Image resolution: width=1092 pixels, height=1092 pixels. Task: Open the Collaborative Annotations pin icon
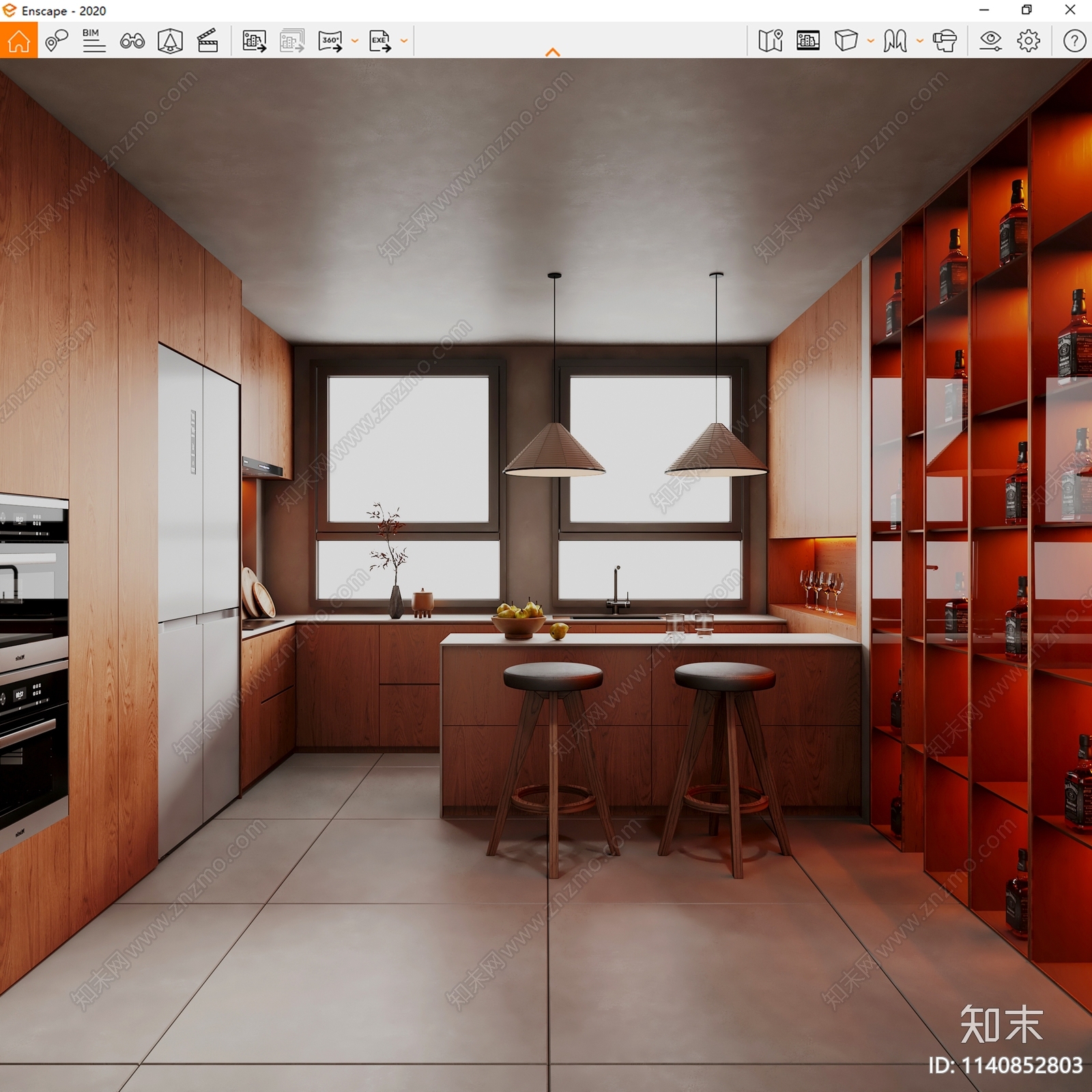[x=57, y=40]
